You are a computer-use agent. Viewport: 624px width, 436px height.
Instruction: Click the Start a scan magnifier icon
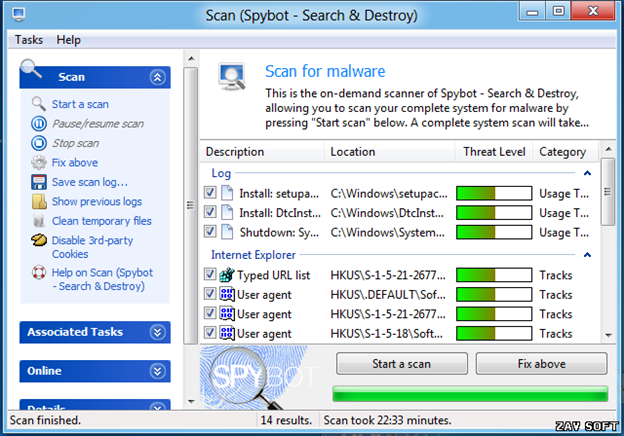coord(39,104)
